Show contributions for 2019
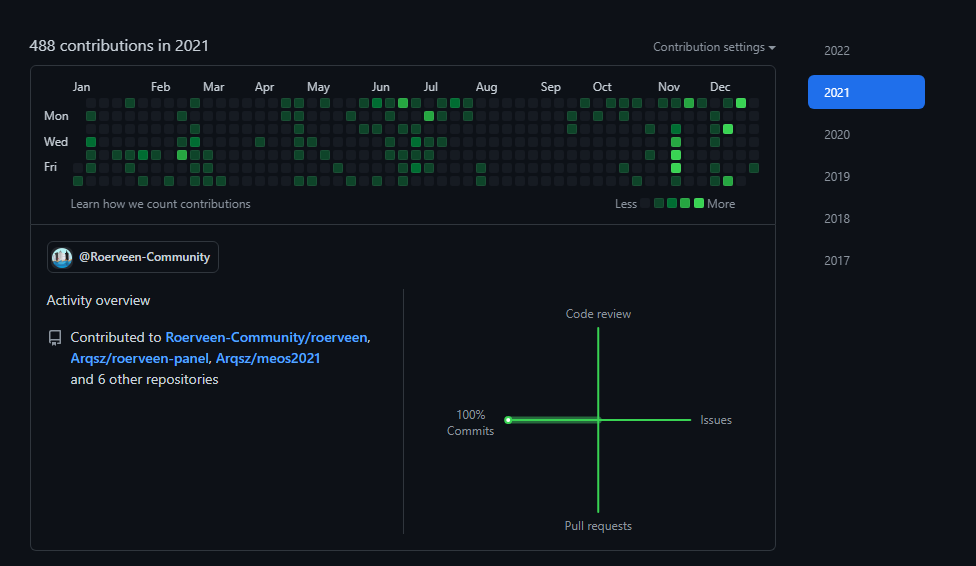 837,176
